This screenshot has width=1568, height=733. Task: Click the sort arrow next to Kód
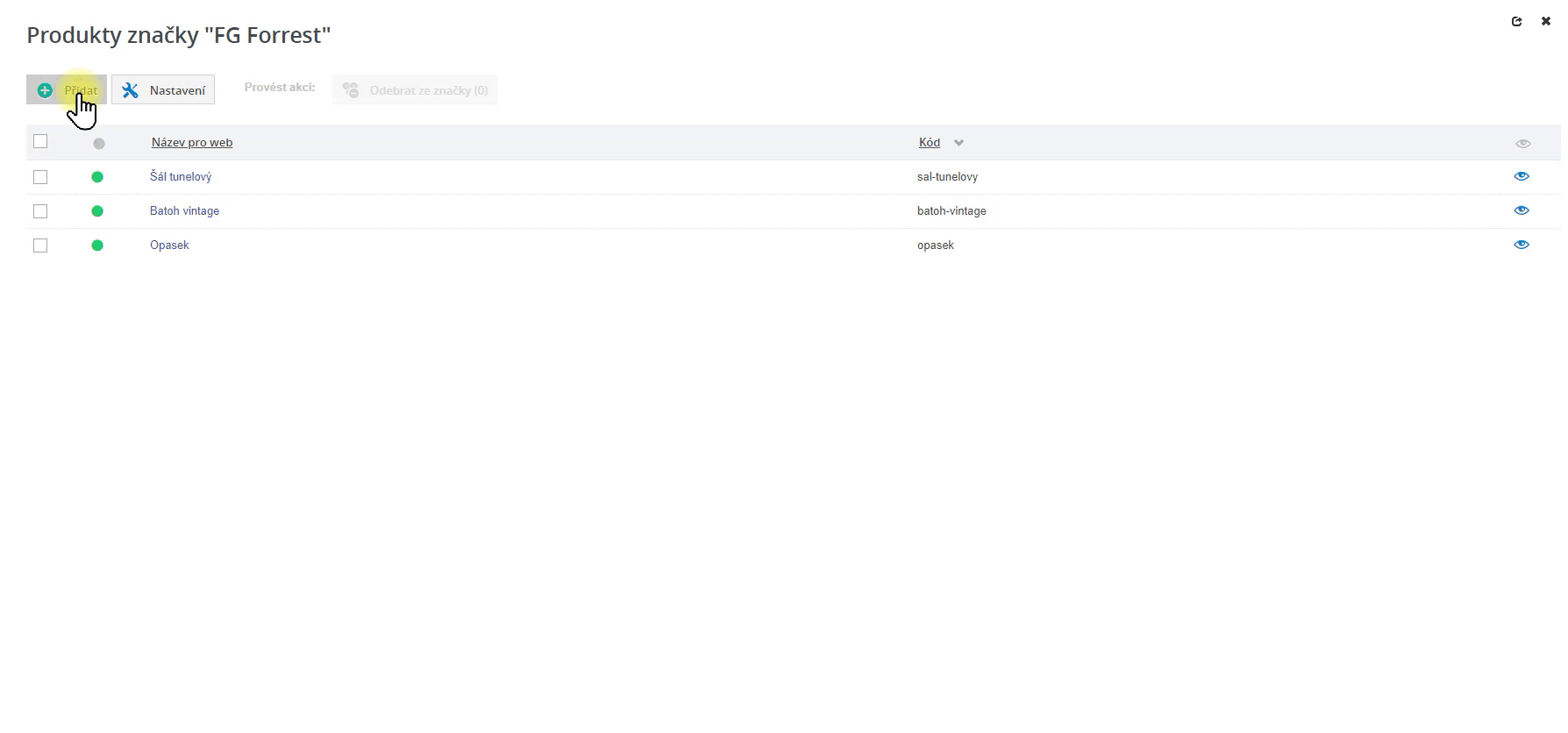tap(959, 143)
